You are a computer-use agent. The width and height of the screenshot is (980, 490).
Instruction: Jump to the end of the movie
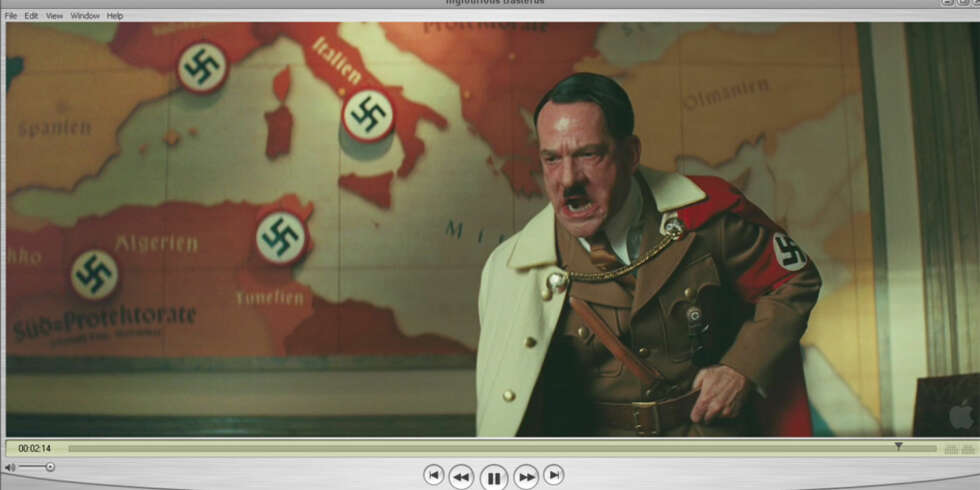pos(554,475)
